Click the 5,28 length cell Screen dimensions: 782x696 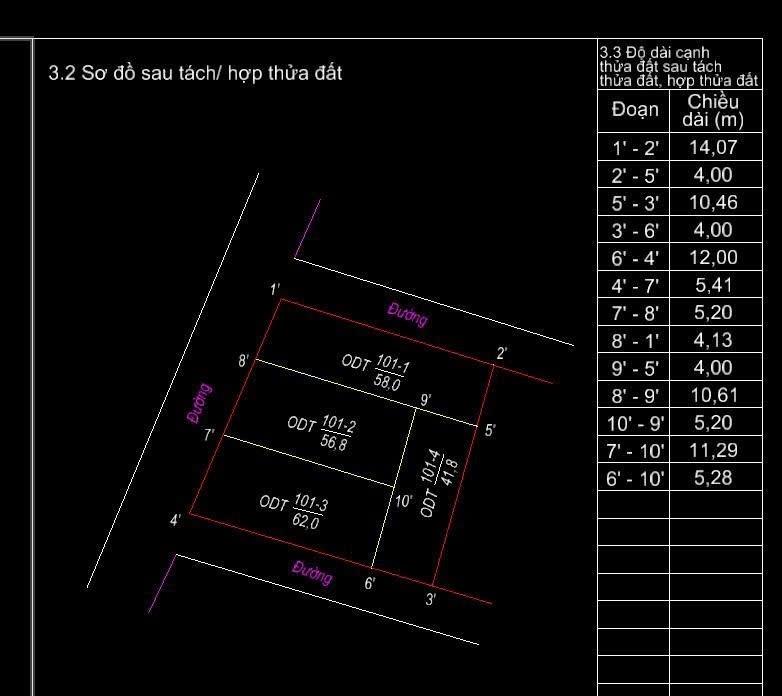[713, 478]
